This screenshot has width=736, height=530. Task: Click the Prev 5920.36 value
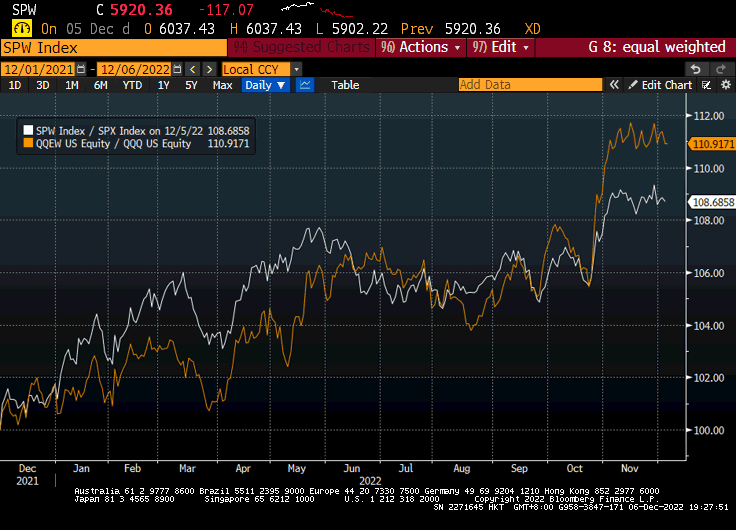coord(451,29)
